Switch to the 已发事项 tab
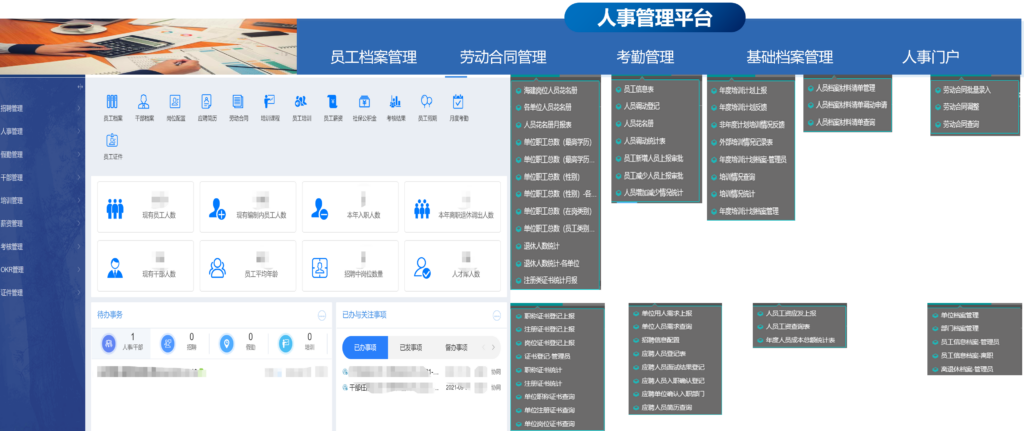1024x431 pixels. coord(411,347)
